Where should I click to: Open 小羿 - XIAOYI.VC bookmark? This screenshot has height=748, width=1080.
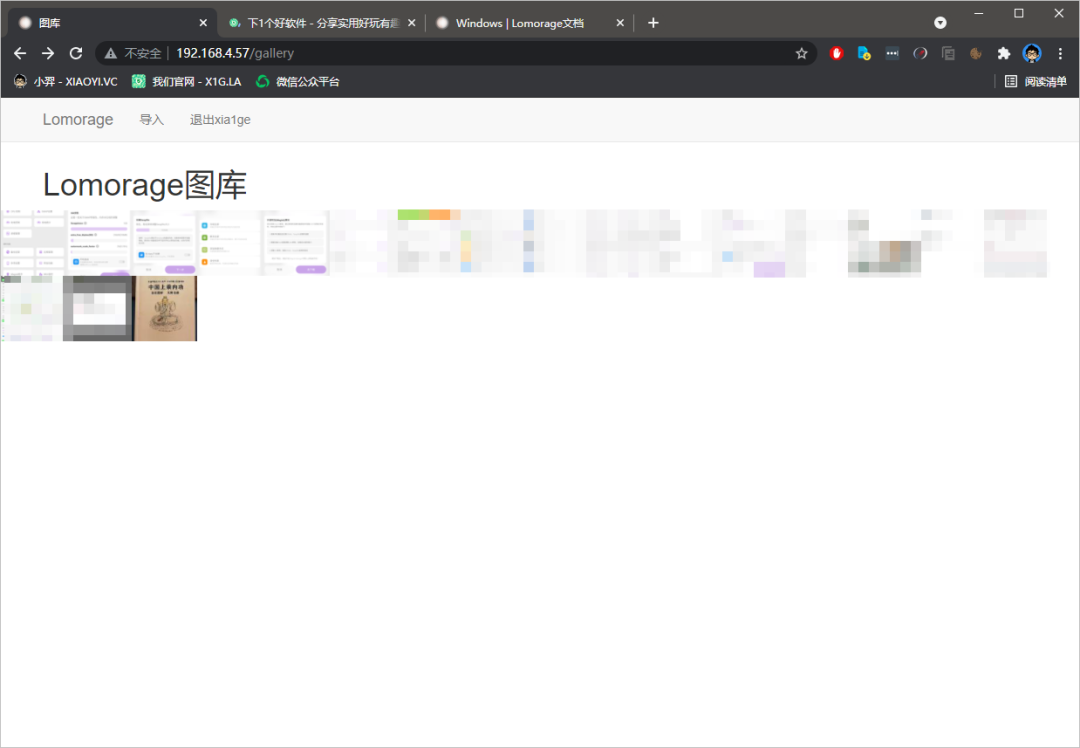[65, 81]
